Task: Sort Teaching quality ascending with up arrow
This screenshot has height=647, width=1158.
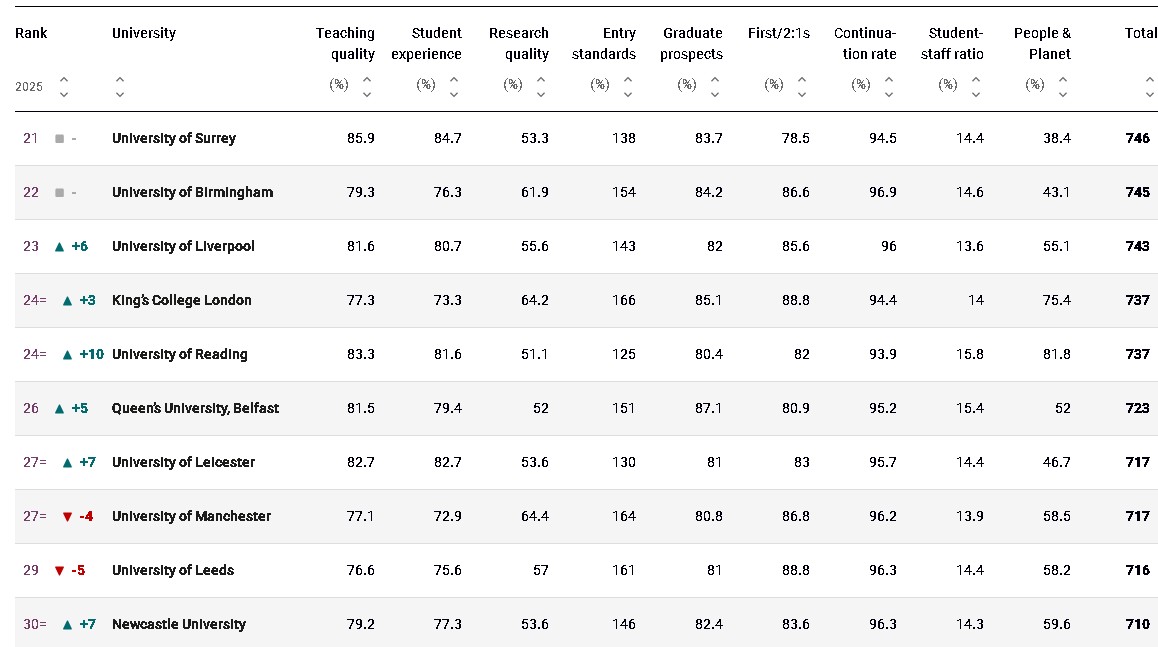Action: tap(367, 79)
